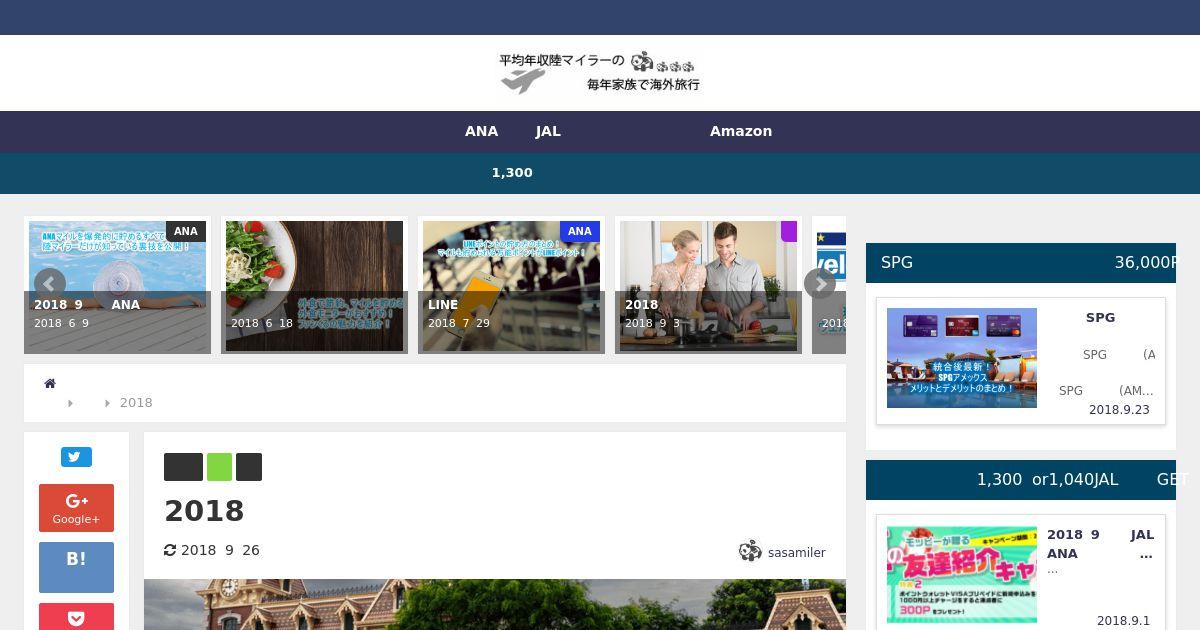Show next carousel slide
1200x630 pixels.
(x=820, y=284)
